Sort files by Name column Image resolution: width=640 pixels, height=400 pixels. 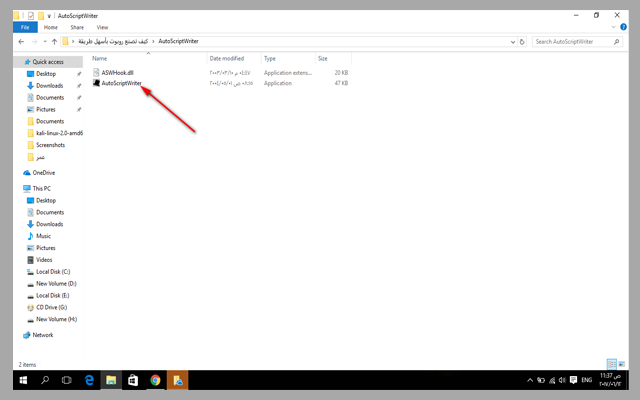(100, 58)
